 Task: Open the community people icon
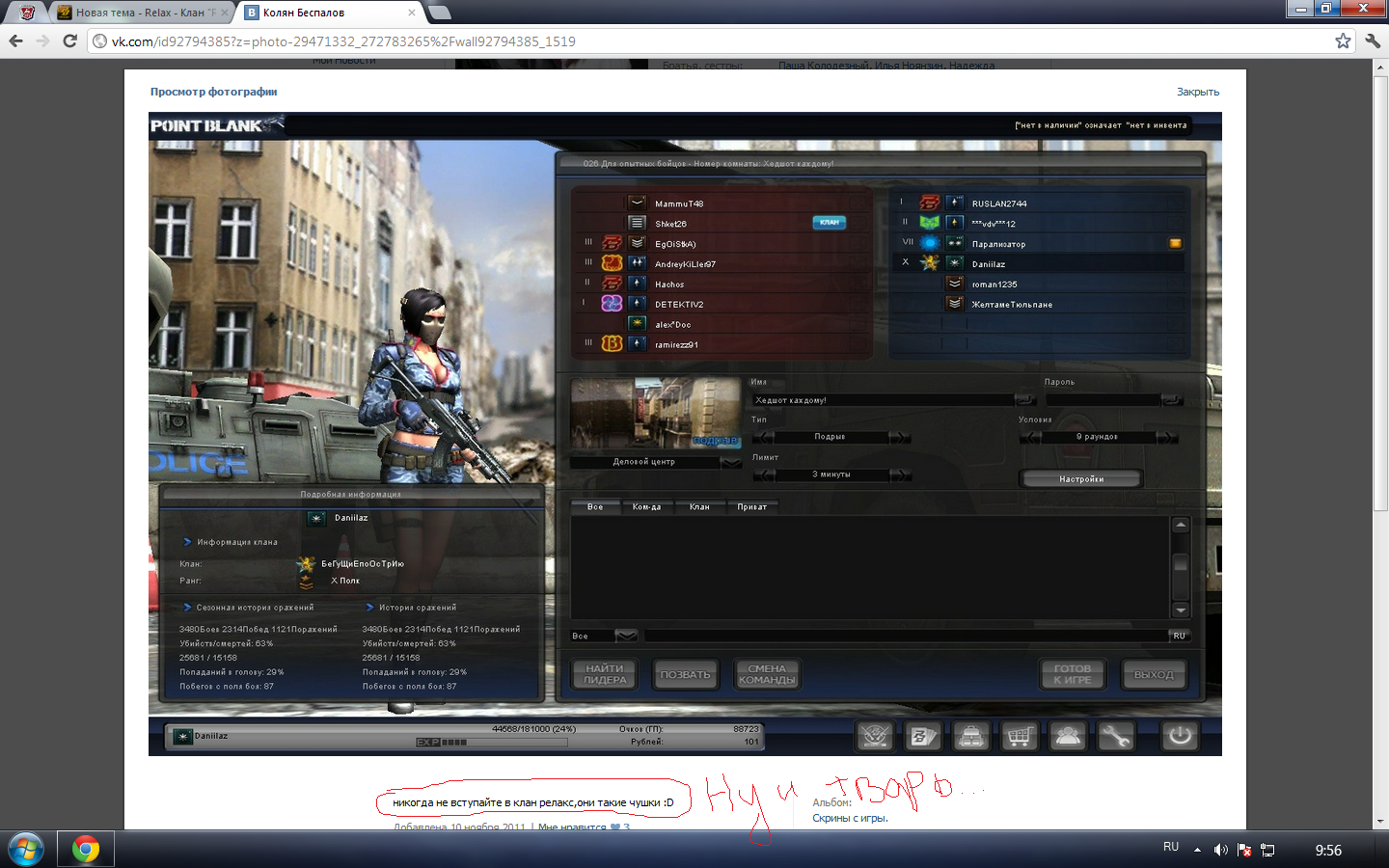pos(1068,737)
